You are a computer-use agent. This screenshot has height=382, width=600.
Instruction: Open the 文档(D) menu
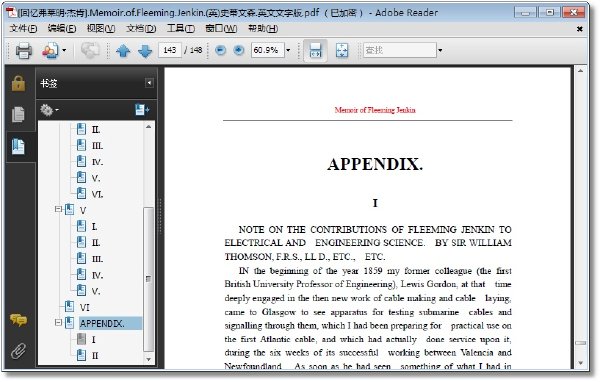[x=141, y=29]
